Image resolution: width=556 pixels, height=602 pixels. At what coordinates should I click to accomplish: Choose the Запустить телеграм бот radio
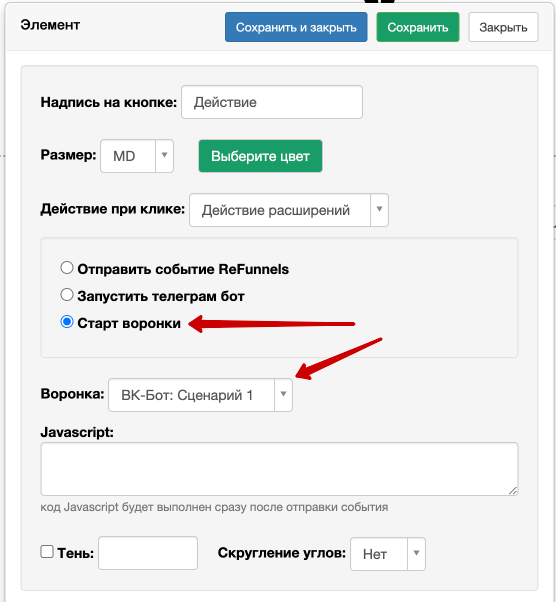(x=67, y=295)
